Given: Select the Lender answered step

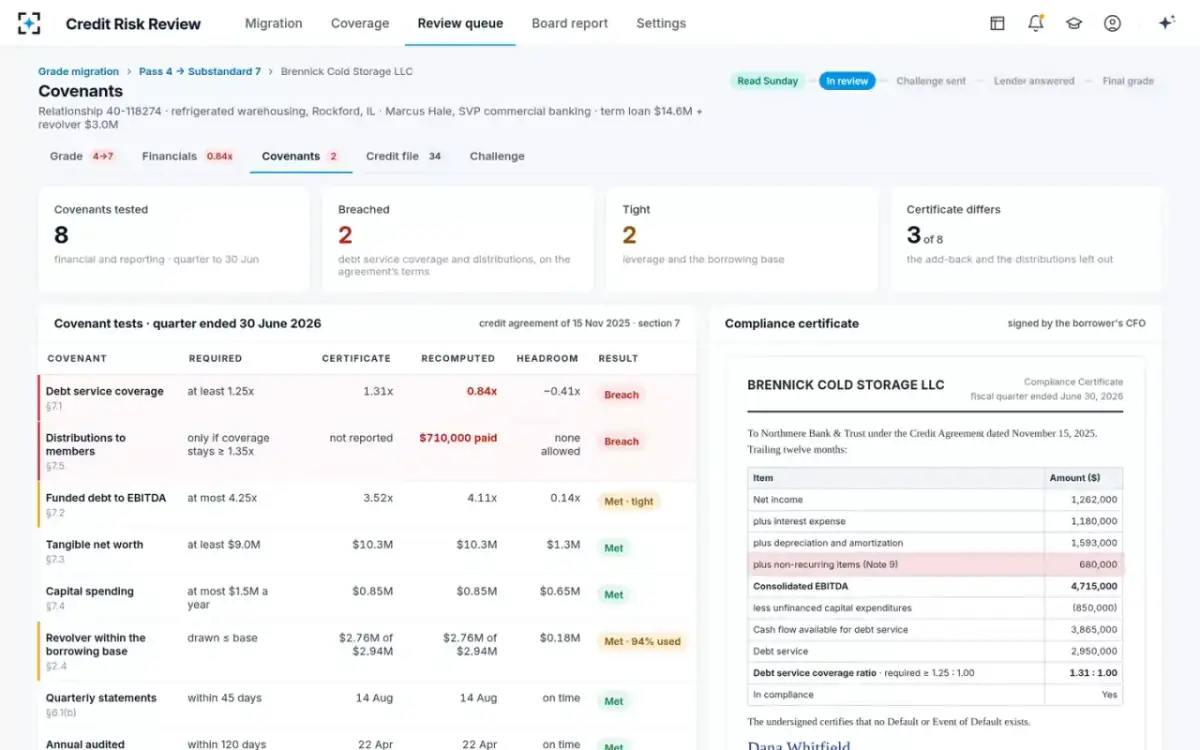Looking at the screenshot, I should pyautogui.click(x=1034, y=81).
